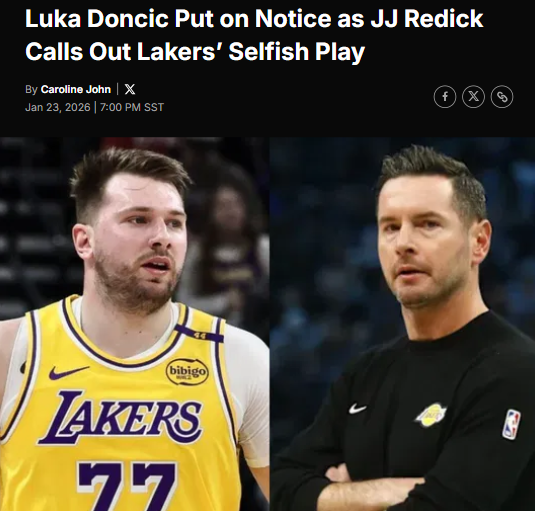The image size is (535, 511).
Task: Share the article on Facebook
Action: (x=445, y=97)
